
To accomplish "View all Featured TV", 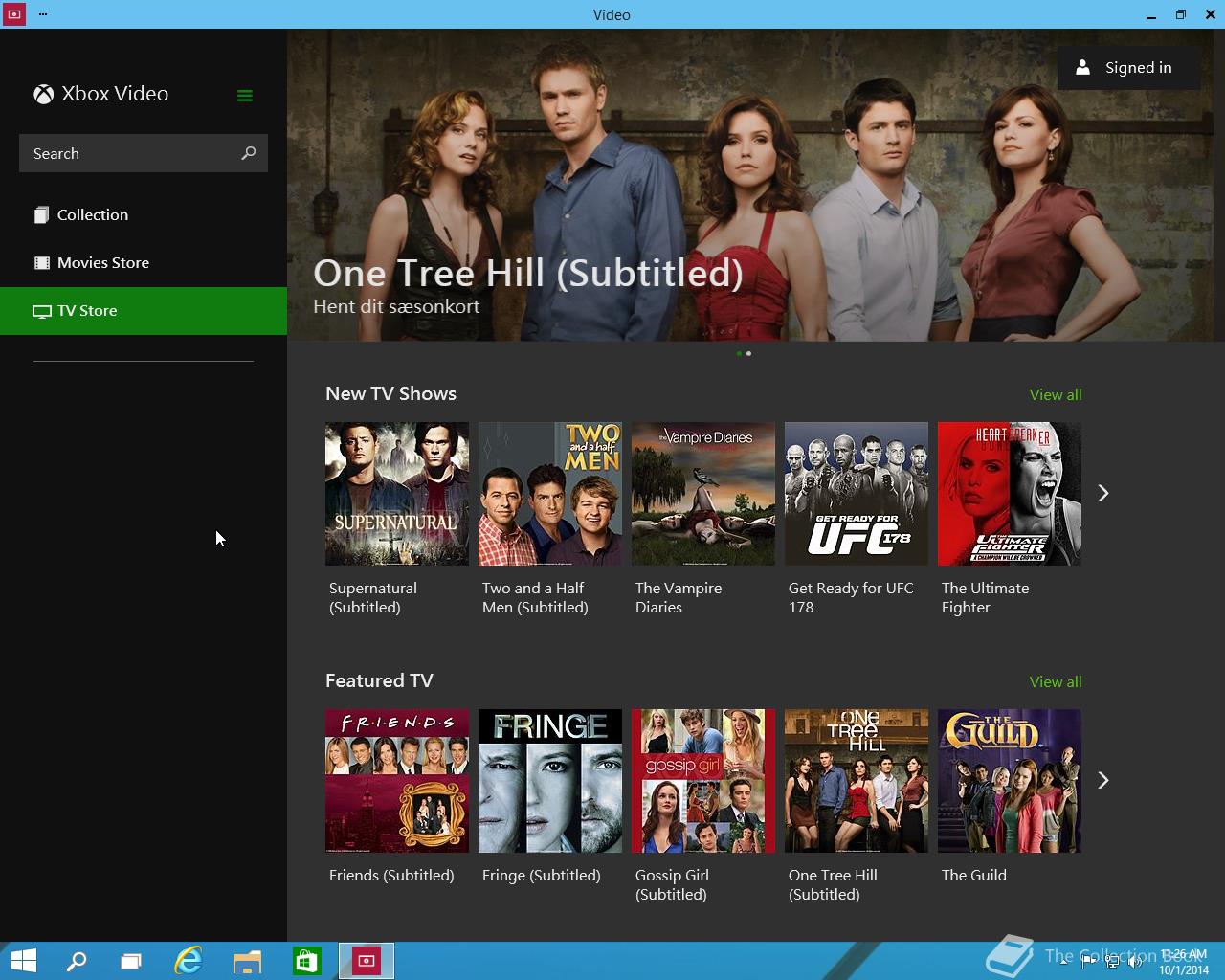I will tap(1056, 681).
